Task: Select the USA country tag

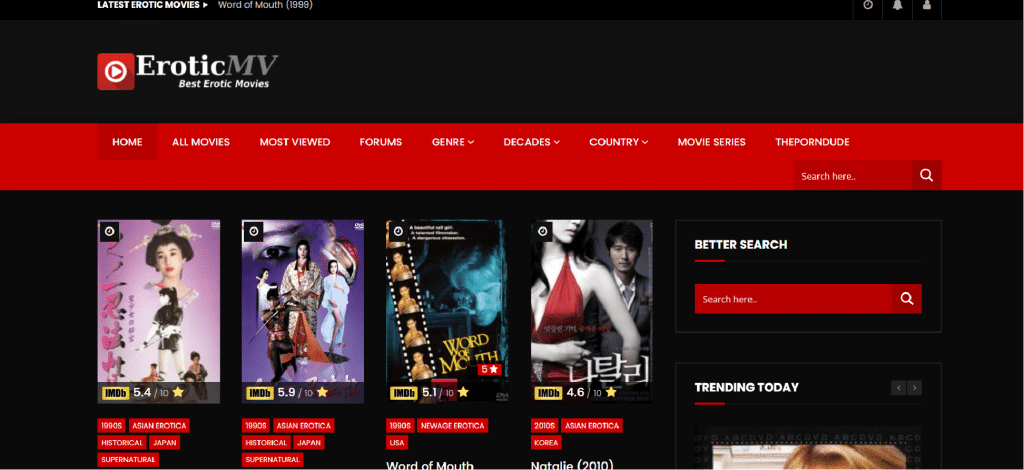Action: click(397, 443)
